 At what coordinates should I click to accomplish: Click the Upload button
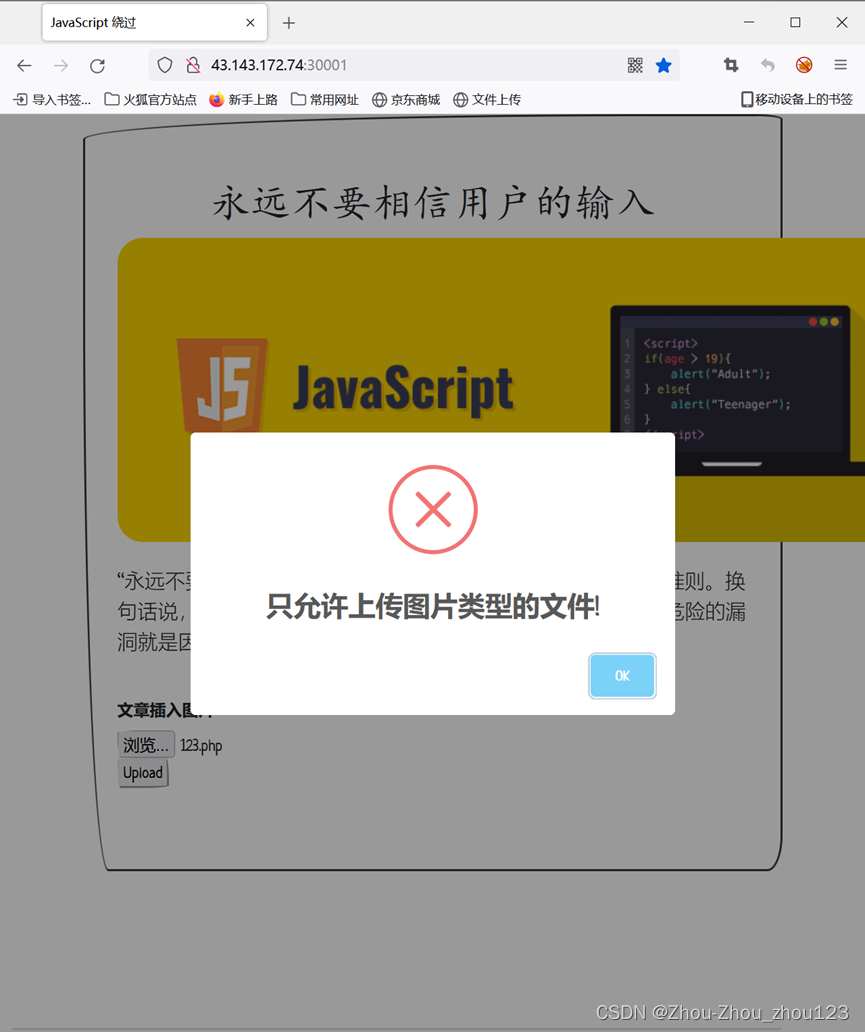[x=143, y=773]
